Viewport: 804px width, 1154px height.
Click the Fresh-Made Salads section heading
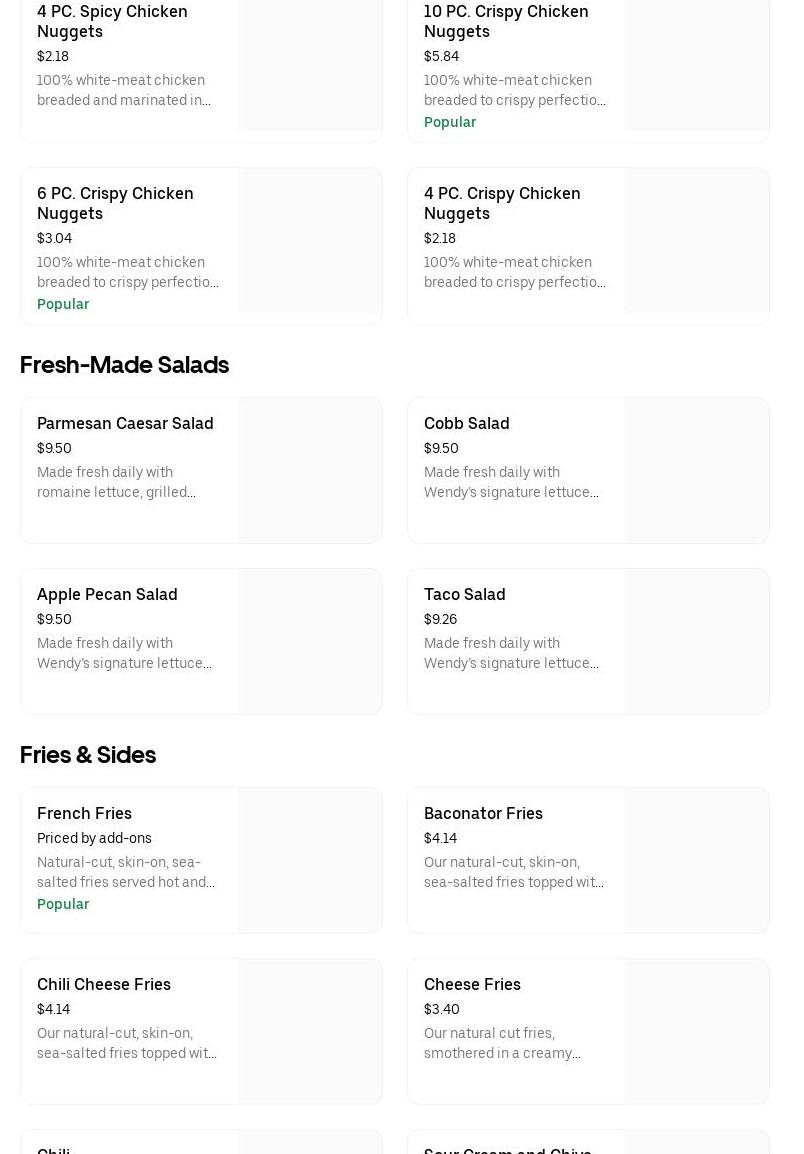pos(124,365)
